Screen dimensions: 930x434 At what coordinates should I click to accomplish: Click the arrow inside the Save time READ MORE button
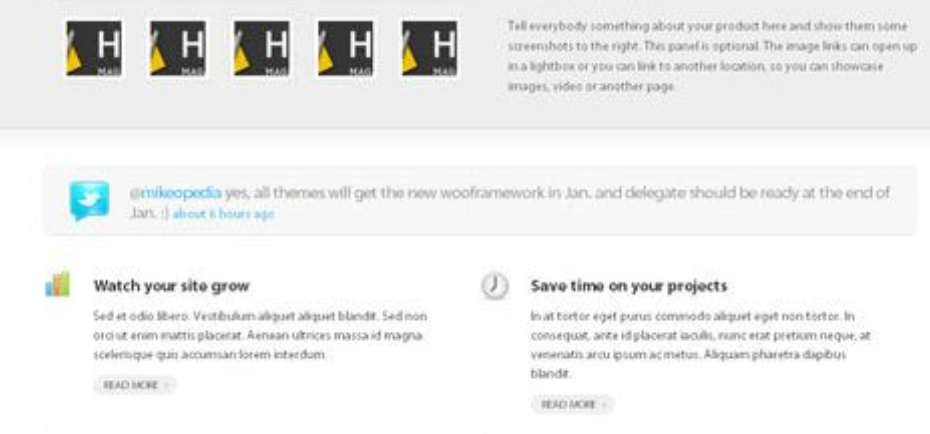(604, 405)
